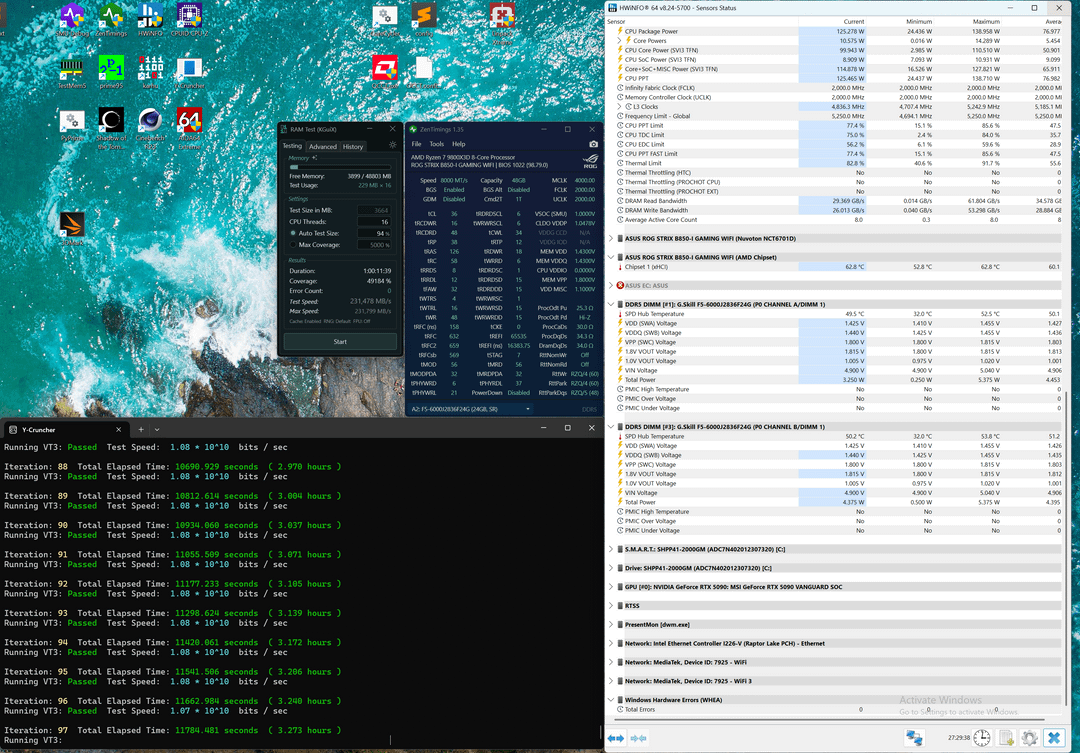Open the CPUID CPU-Z desktop shortcut
This screenshot has width=1080, height=753.
[x=189, y=20]
